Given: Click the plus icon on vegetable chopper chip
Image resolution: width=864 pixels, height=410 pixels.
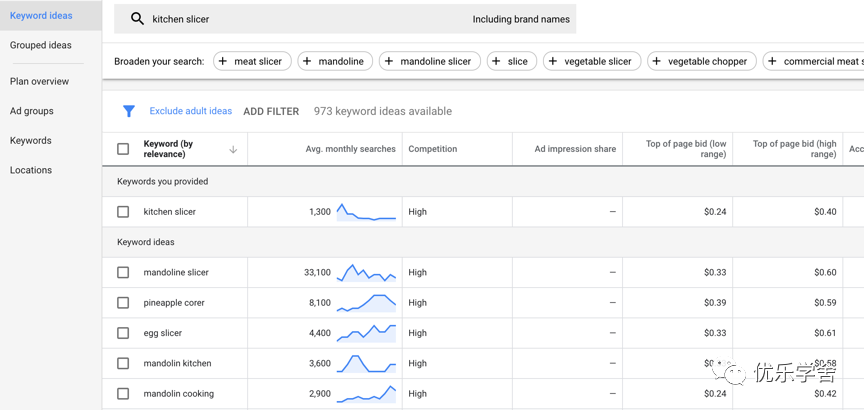Looking at the screenshot, I should tap(657, 61).
